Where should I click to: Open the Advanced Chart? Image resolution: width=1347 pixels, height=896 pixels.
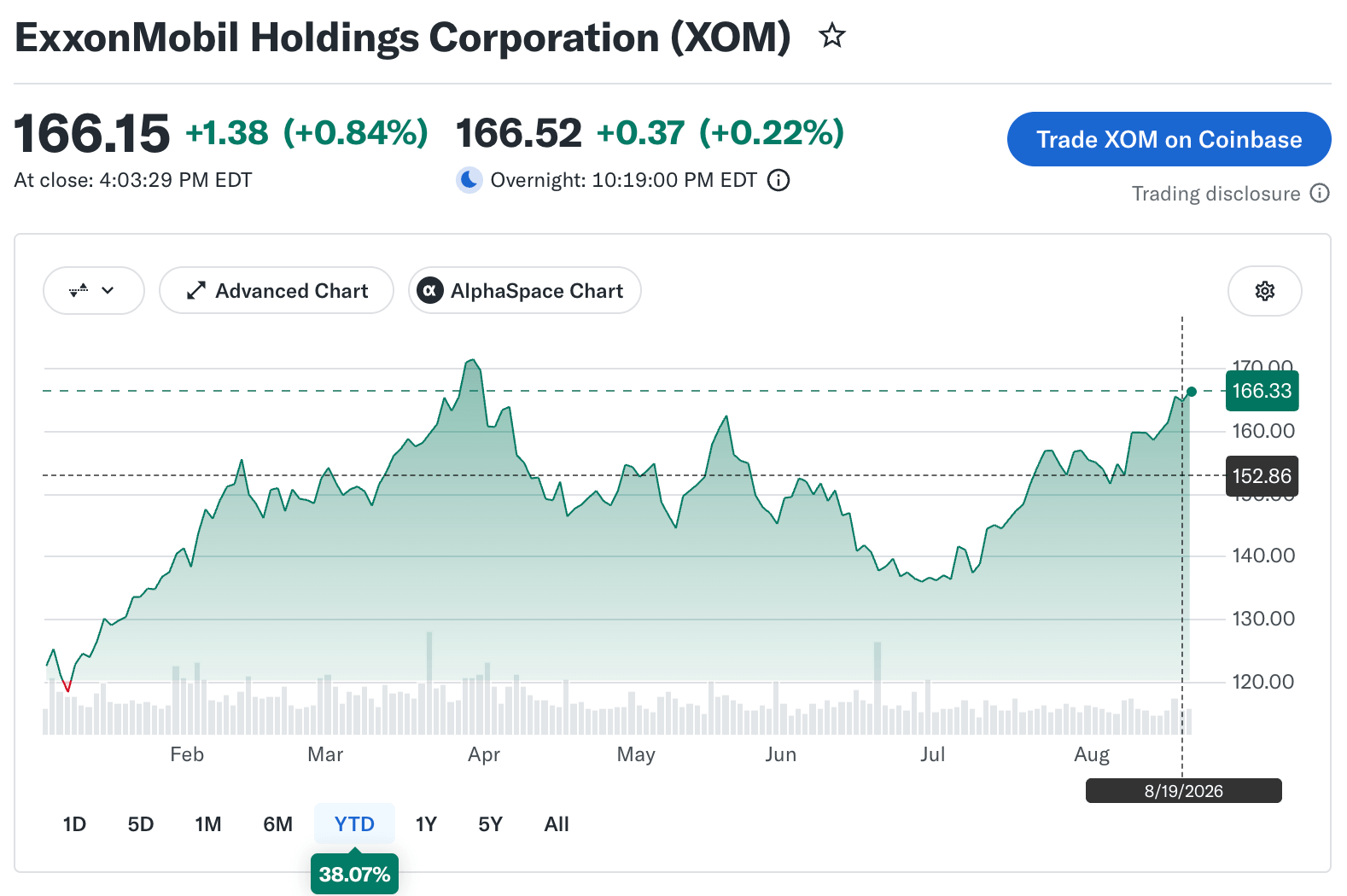coord(277,290)
